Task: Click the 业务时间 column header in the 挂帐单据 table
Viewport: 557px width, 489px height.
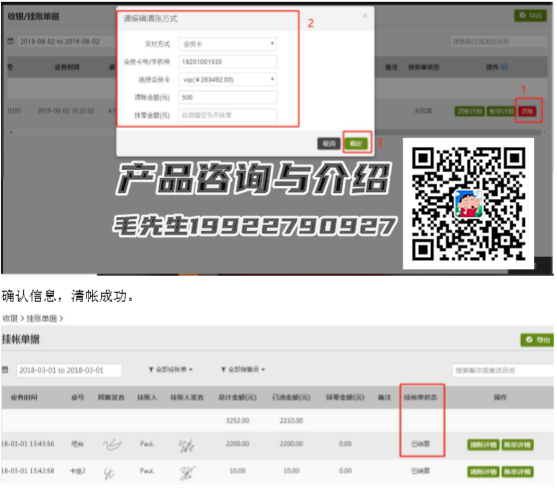Action: (x=24, y=397)
